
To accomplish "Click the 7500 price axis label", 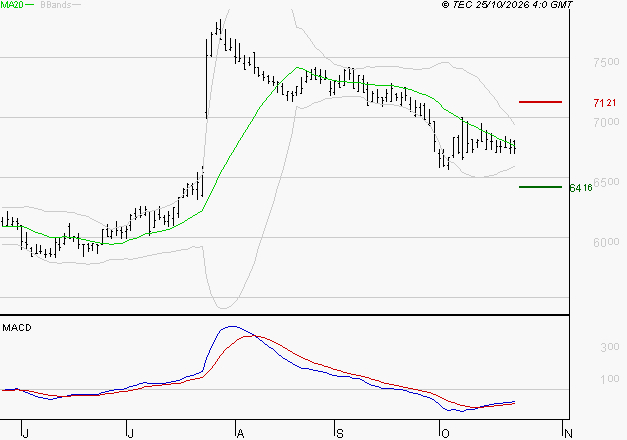I will click(x=606, y=62).
